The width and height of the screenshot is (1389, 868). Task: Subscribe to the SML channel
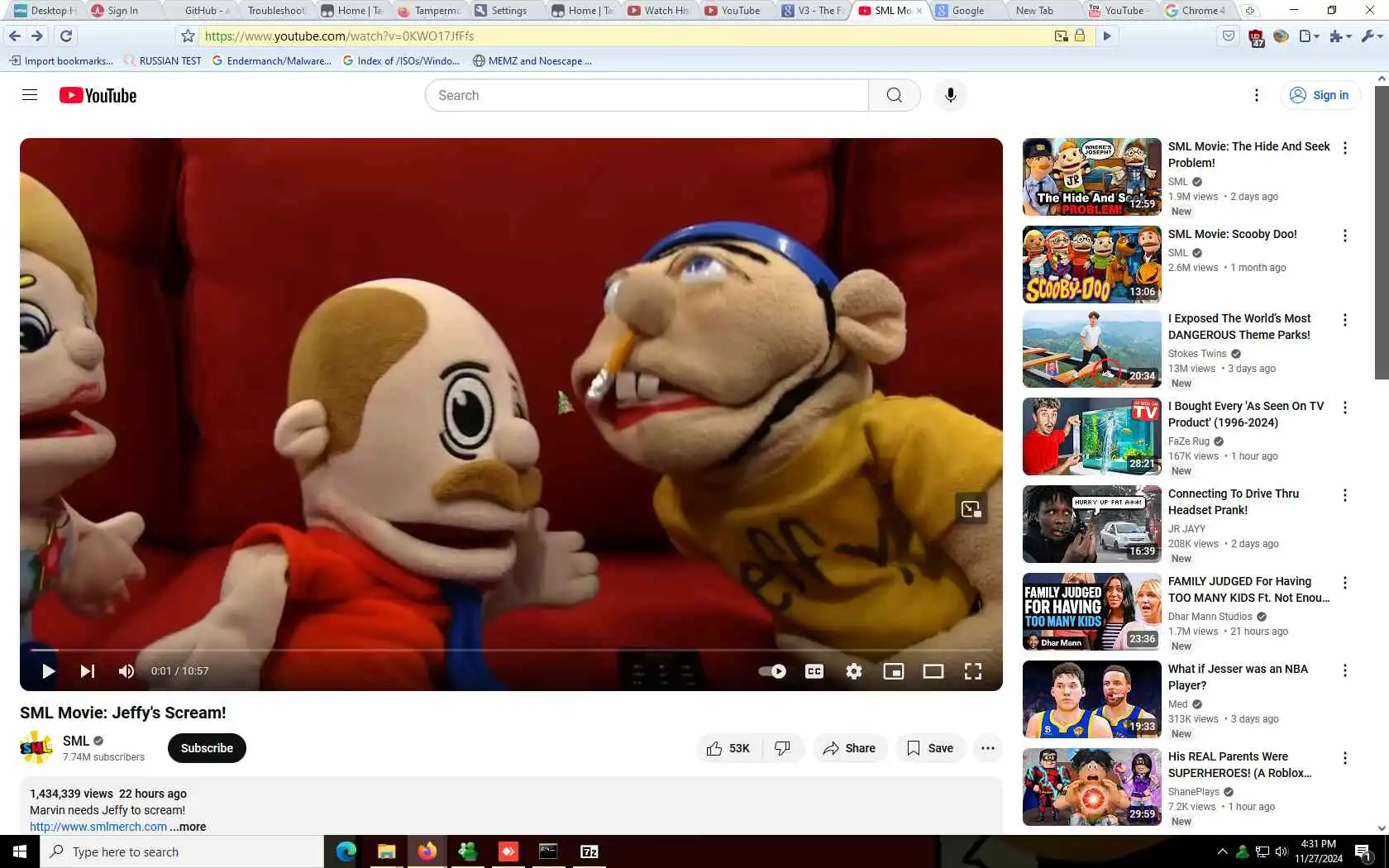(x=207, y=748)
